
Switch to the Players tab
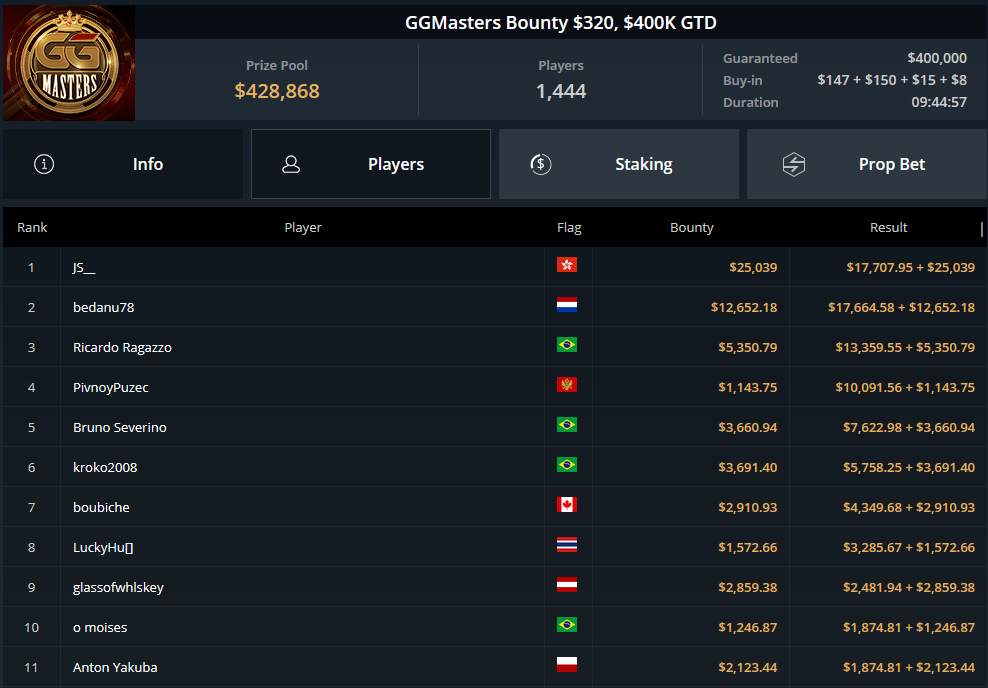(x=370, y=164)
